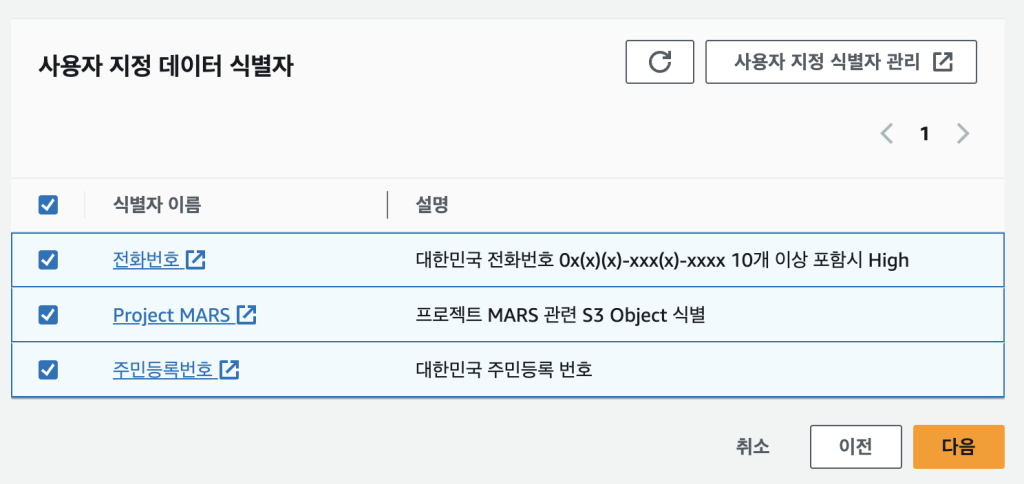Screen dimensions: 1024x484
Task: Open the Project MARS identifier link
Action: click(x=172, y=315)
